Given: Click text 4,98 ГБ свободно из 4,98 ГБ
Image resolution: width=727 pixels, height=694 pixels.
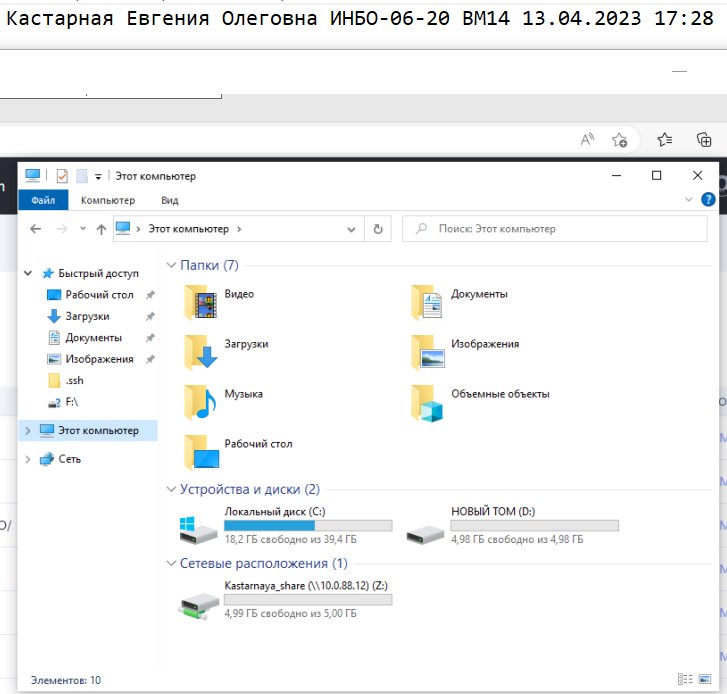Looking at the screenshot, I should pos(517,540).
